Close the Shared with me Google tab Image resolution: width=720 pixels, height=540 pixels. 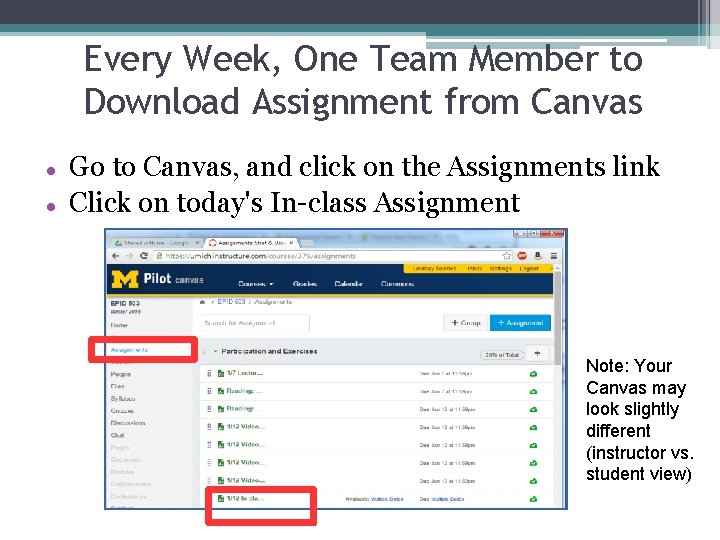point(197,242)
